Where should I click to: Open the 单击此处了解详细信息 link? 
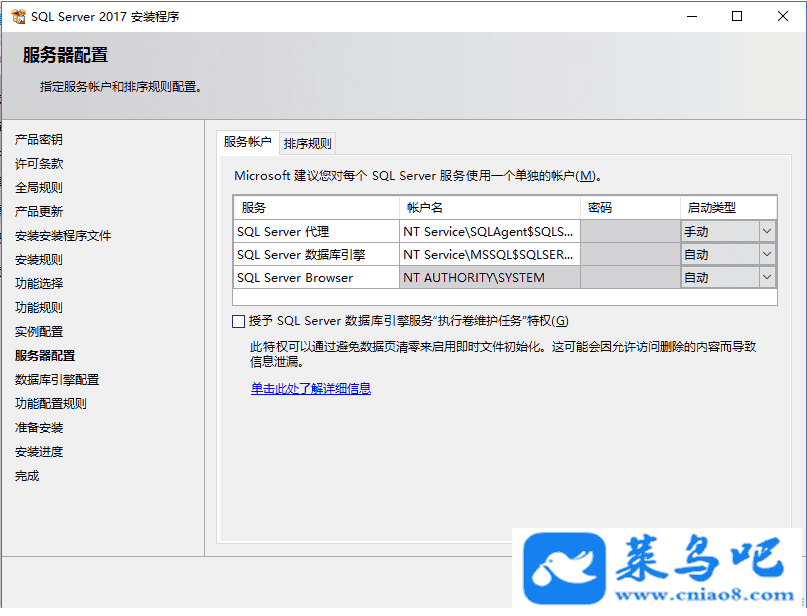click(x=311, y=388)
